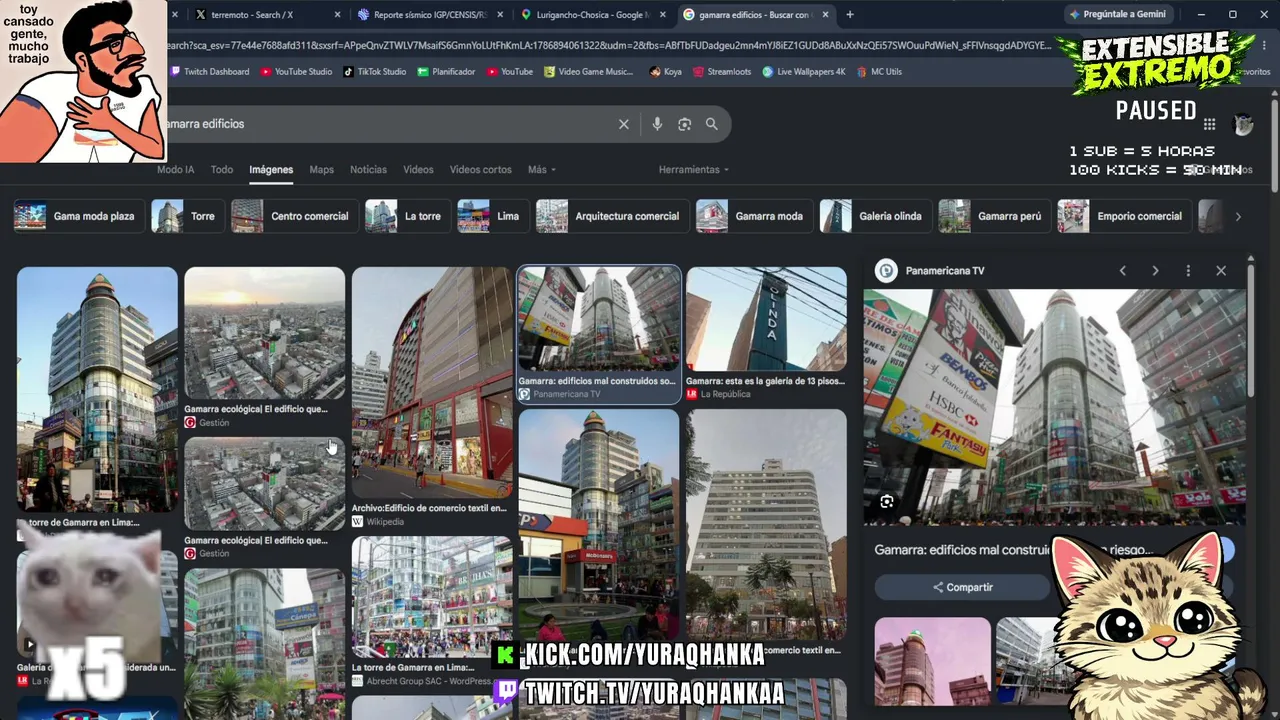This screenshot has height=720, width=1280.
Task: Open more options in preview panel
Action: click(x=1188, y=271)
